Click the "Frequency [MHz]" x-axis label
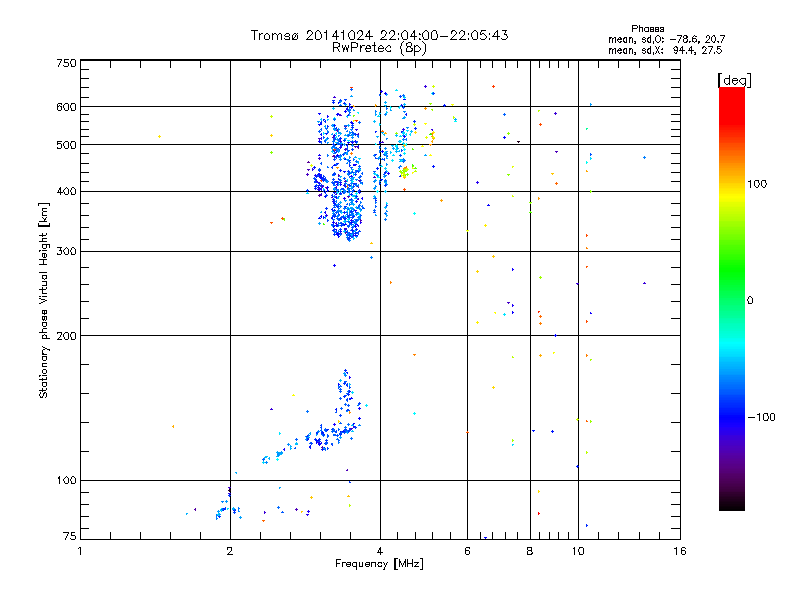This screenshot has width=800, height=600. click(379, 564)
